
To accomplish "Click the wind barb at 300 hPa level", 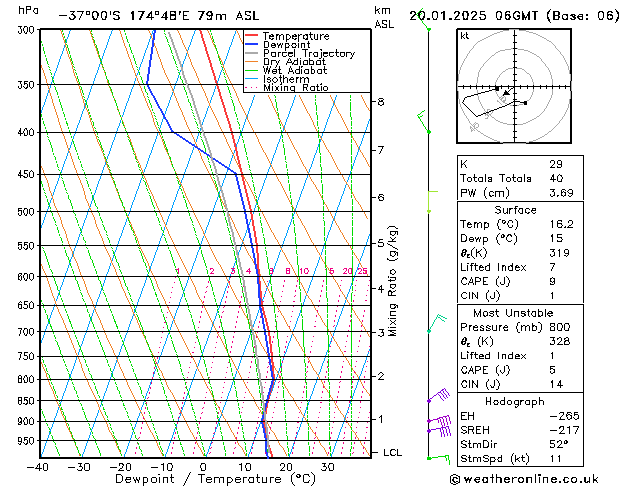I will tap(423, 19).
